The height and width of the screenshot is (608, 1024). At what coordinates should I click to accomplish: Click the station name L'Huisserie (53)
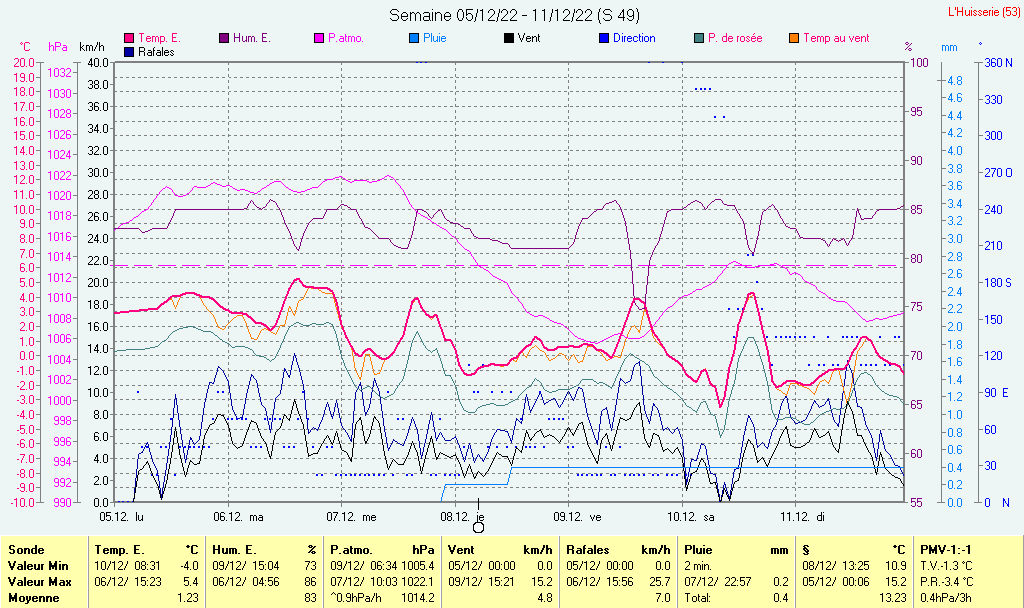click(x=984, y=12)
